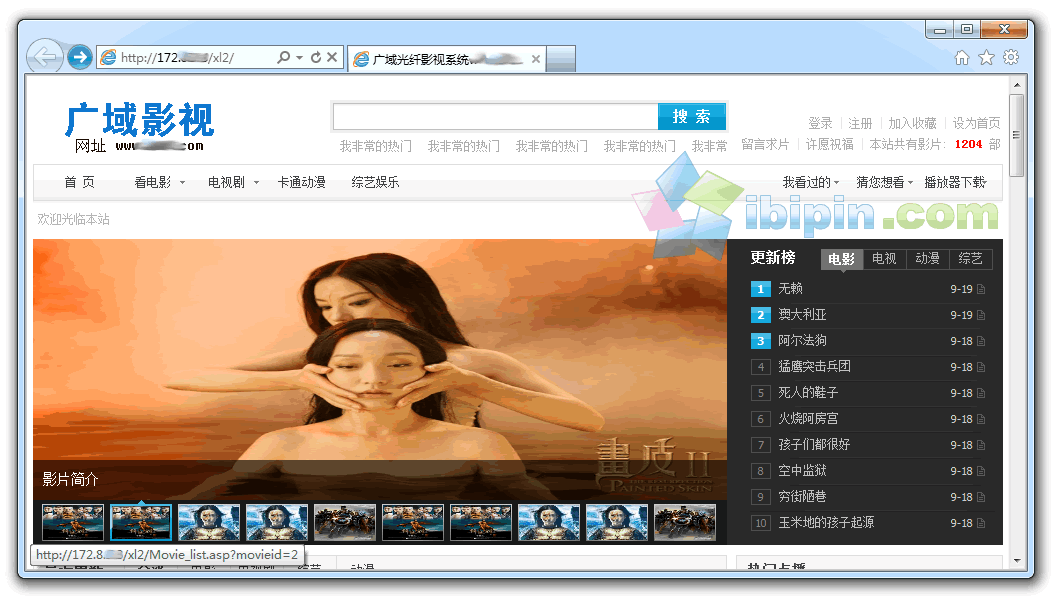Click the page scrollbar down arrow
This screenshot has height=602, width=1053.
click(x=1017, y=561)
